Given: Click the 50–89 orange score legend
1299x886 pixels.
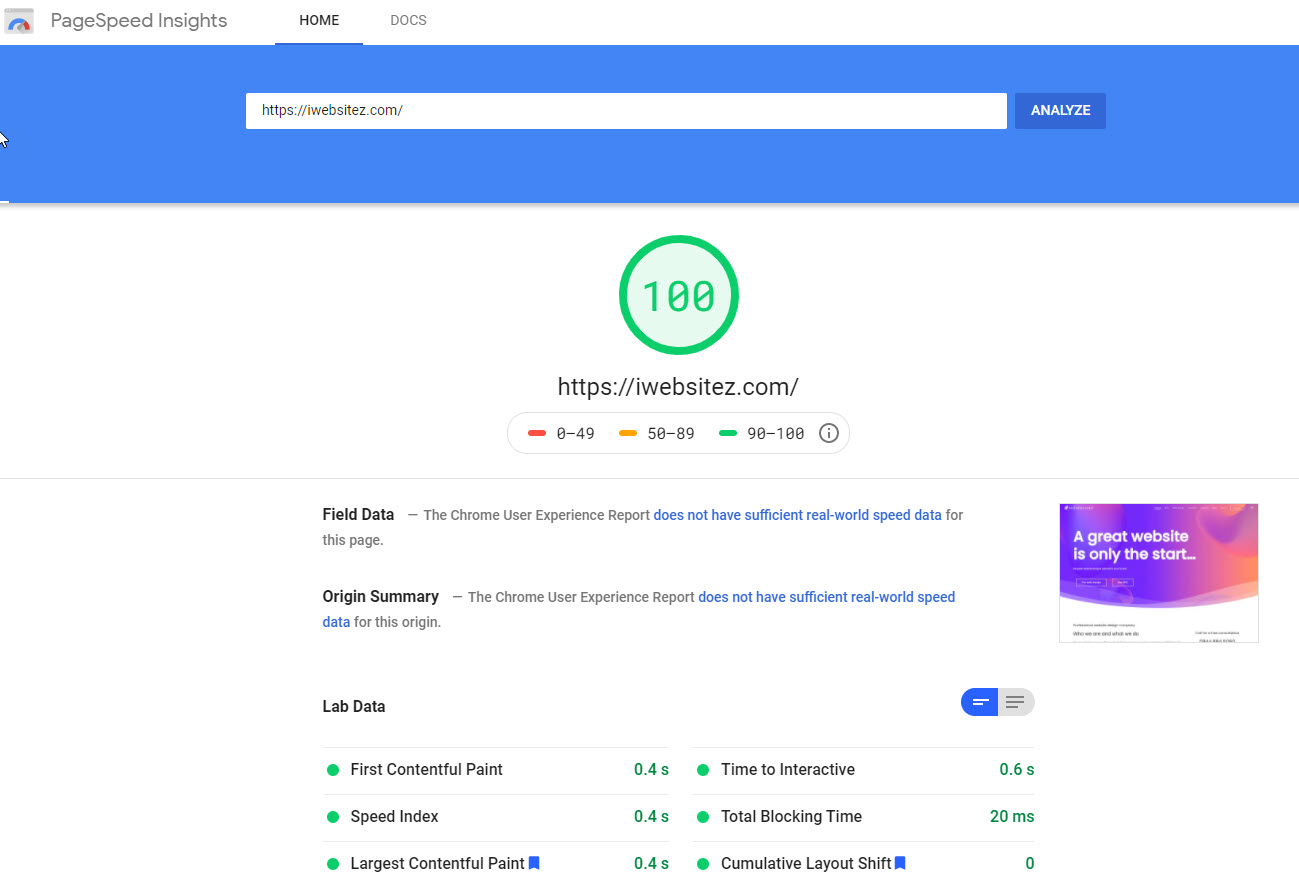Looking at the screenshot, I should (x=656, y=433).
